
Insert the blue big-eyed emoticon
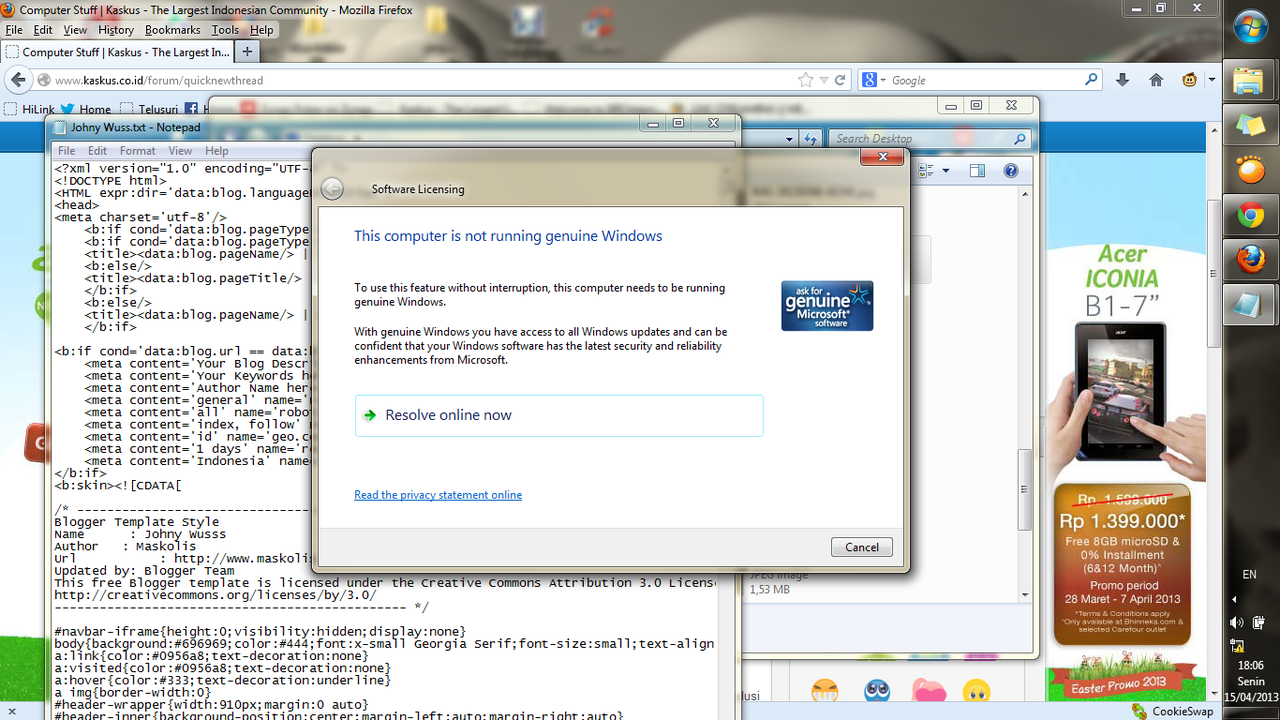coord(877,691)
